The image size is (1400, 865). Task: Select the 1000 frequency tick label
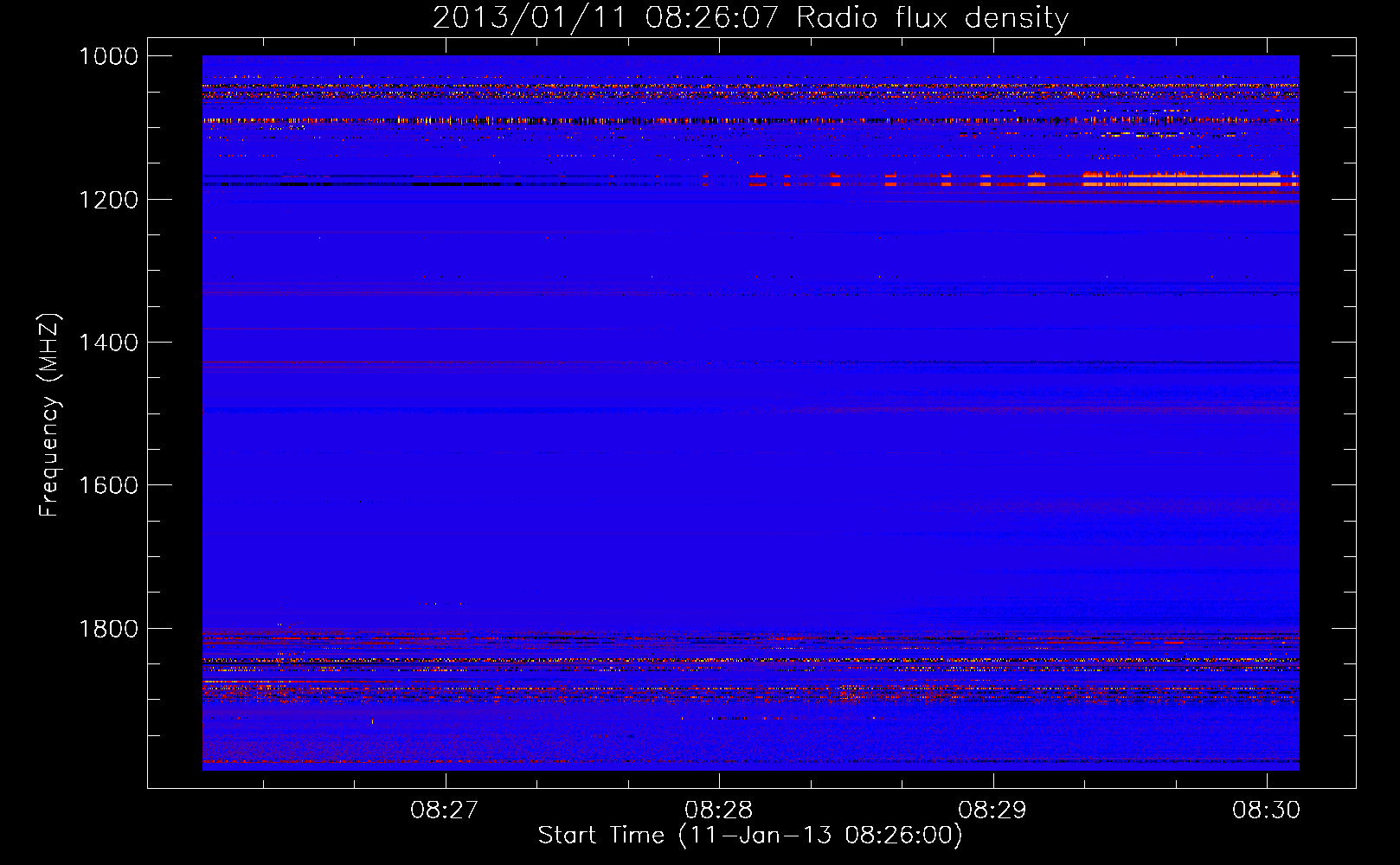click(108, 56)
